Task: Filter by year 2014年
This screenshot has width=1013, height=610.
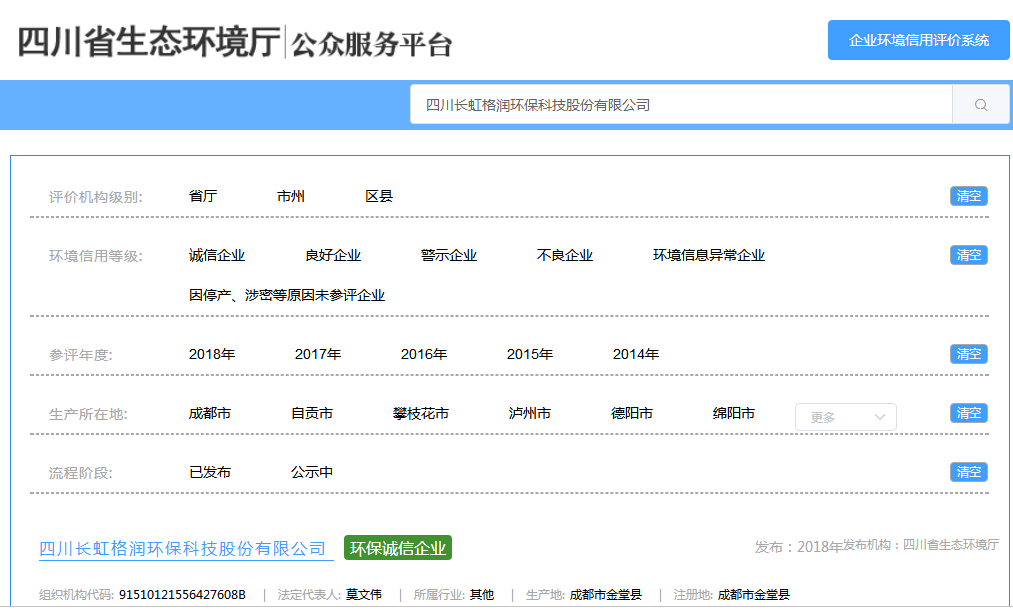Action: click(634, 353)
